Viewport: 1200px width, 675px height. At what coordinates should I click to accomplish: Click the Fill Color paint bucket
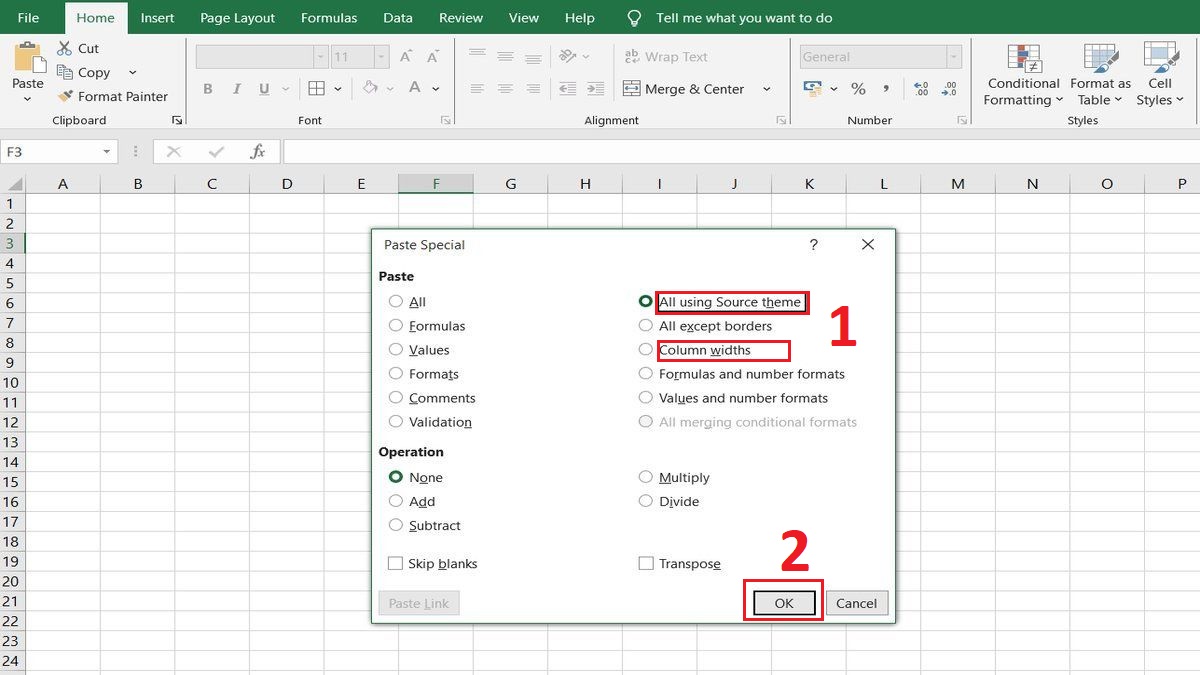point(371,89)
